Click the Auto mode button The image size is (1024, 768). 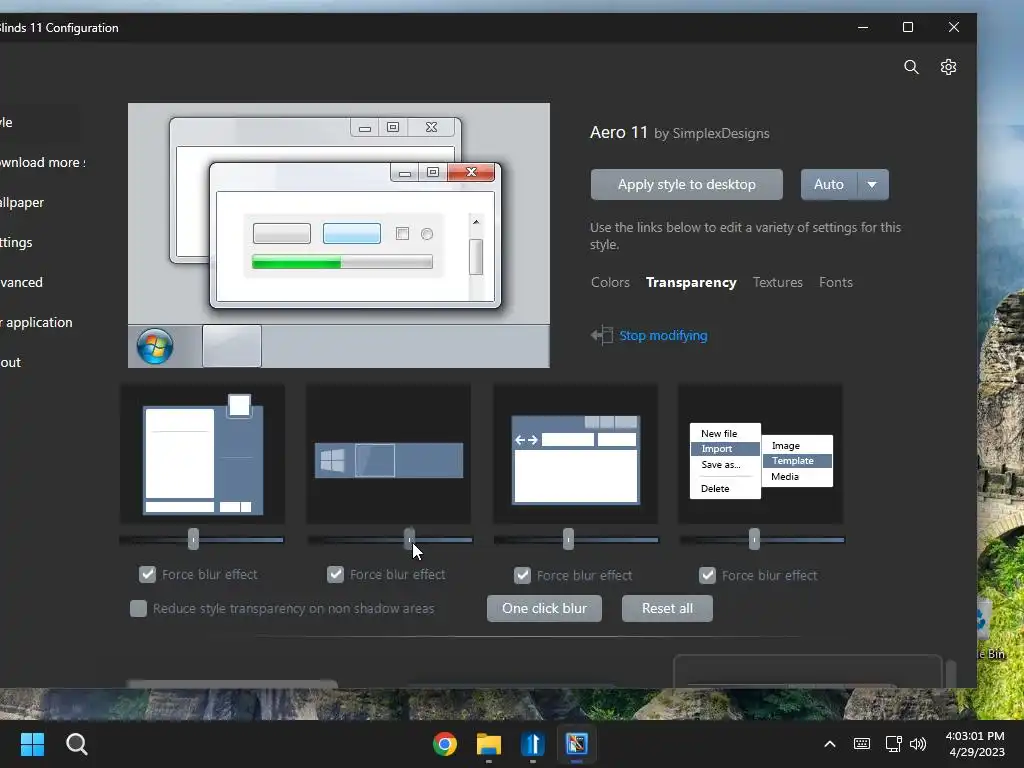point(829,185)
